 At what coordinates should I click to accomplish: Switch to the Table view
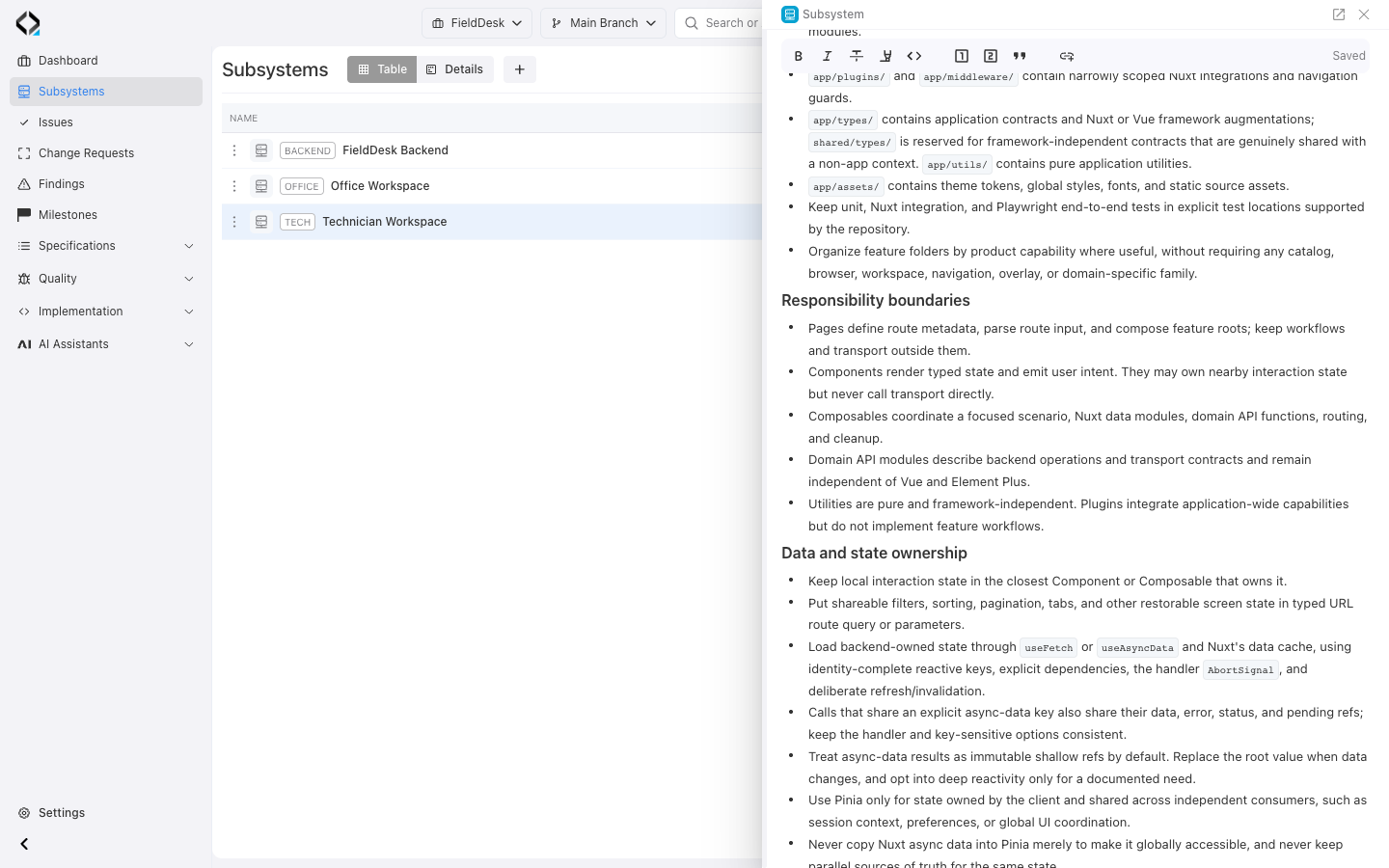pos(382,69)
